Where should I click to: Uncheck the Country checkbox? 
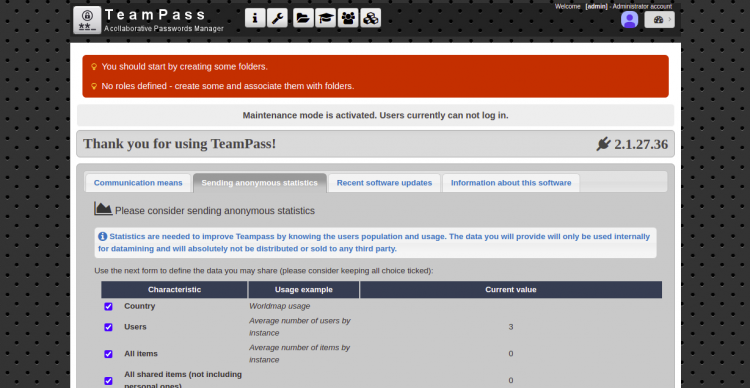pyautogui.click(x=109, y=306)
